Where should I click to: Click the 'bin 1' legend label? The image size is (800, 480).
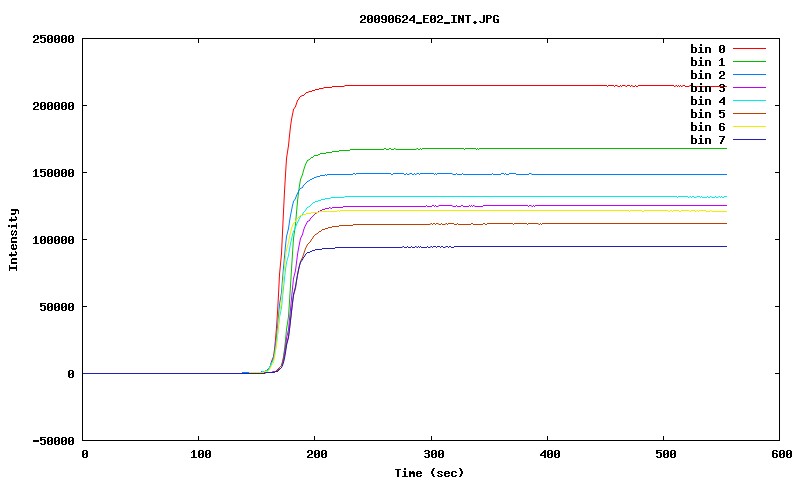coord(708,62)
